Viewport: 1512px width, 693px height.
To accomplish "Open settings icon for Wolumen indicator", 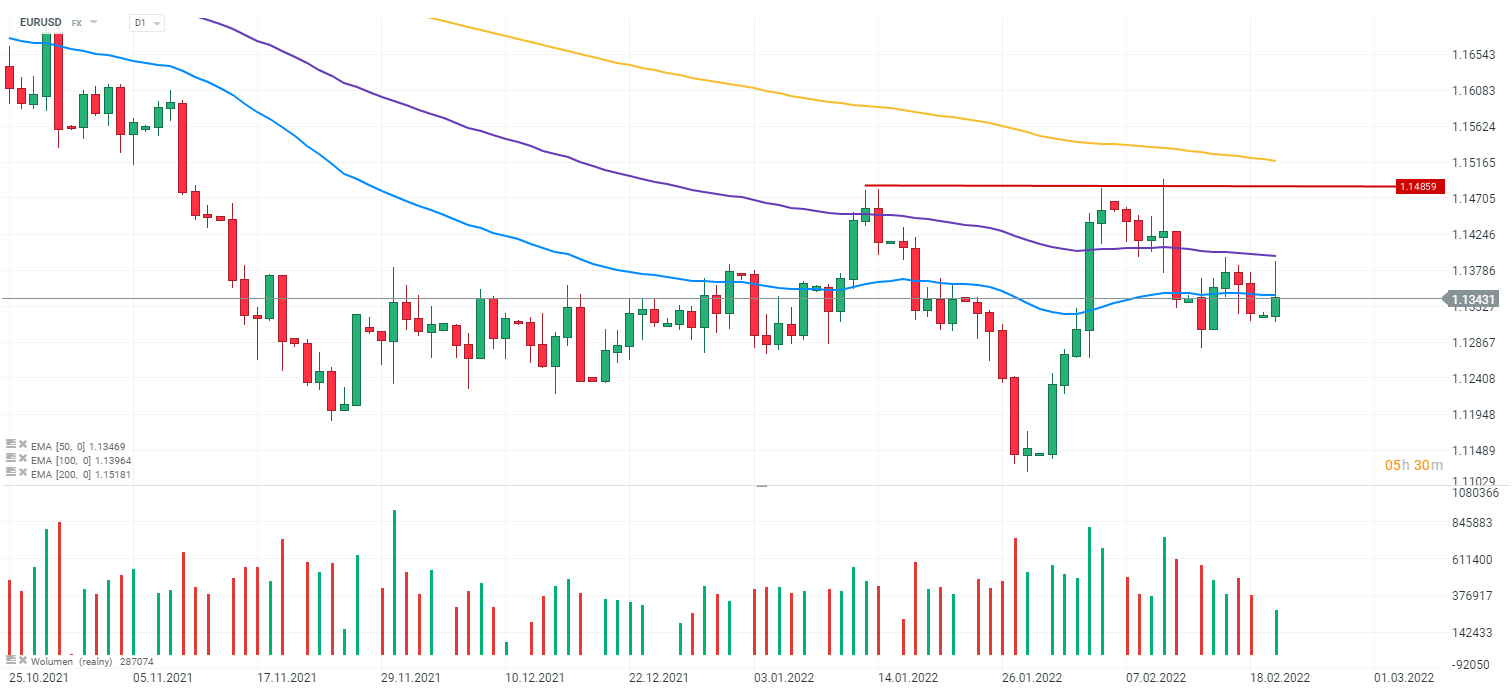I will [10, 660].
